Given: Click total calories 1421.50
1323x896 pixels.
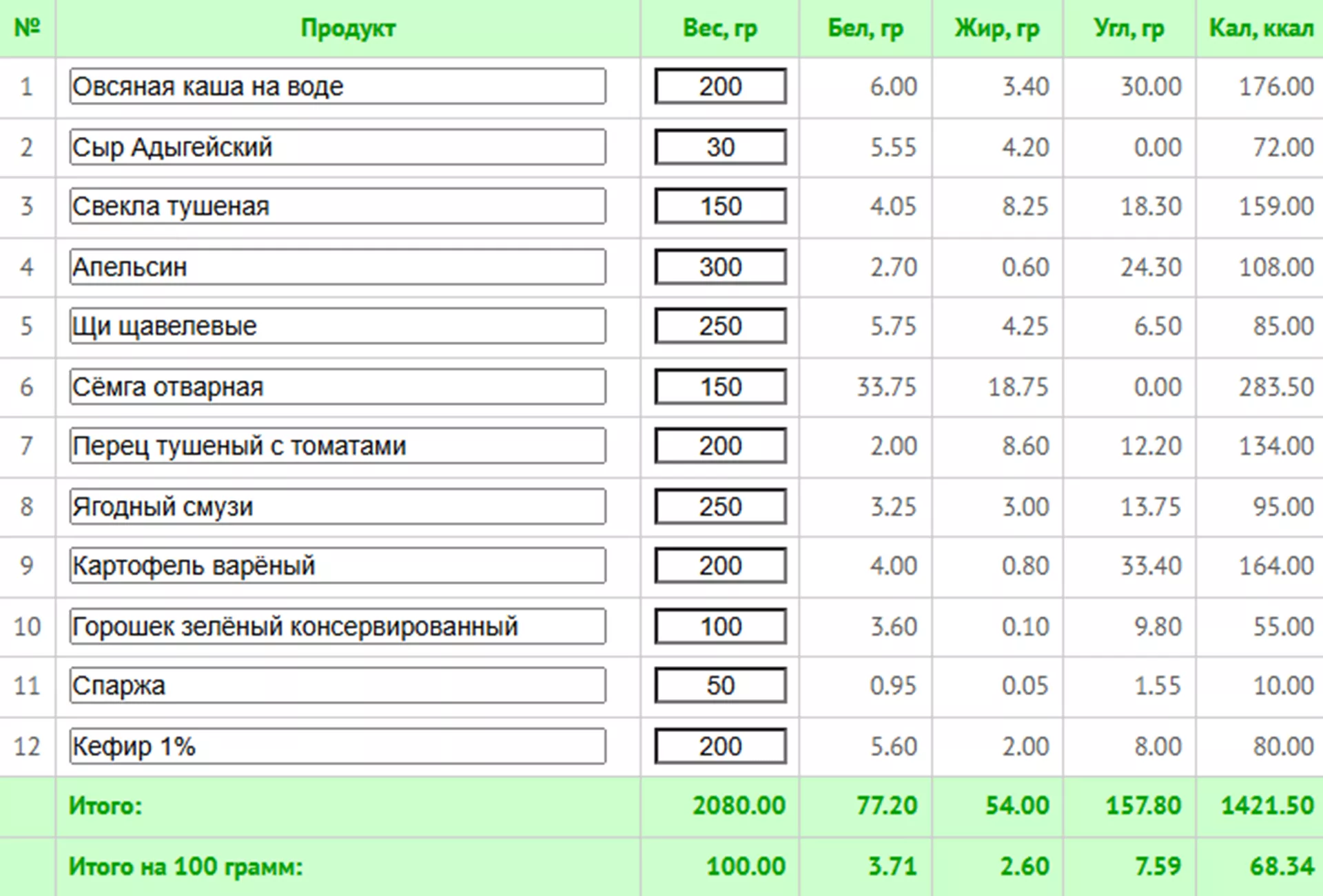Looking at the screenshot, I should [x=1268, y=806].
